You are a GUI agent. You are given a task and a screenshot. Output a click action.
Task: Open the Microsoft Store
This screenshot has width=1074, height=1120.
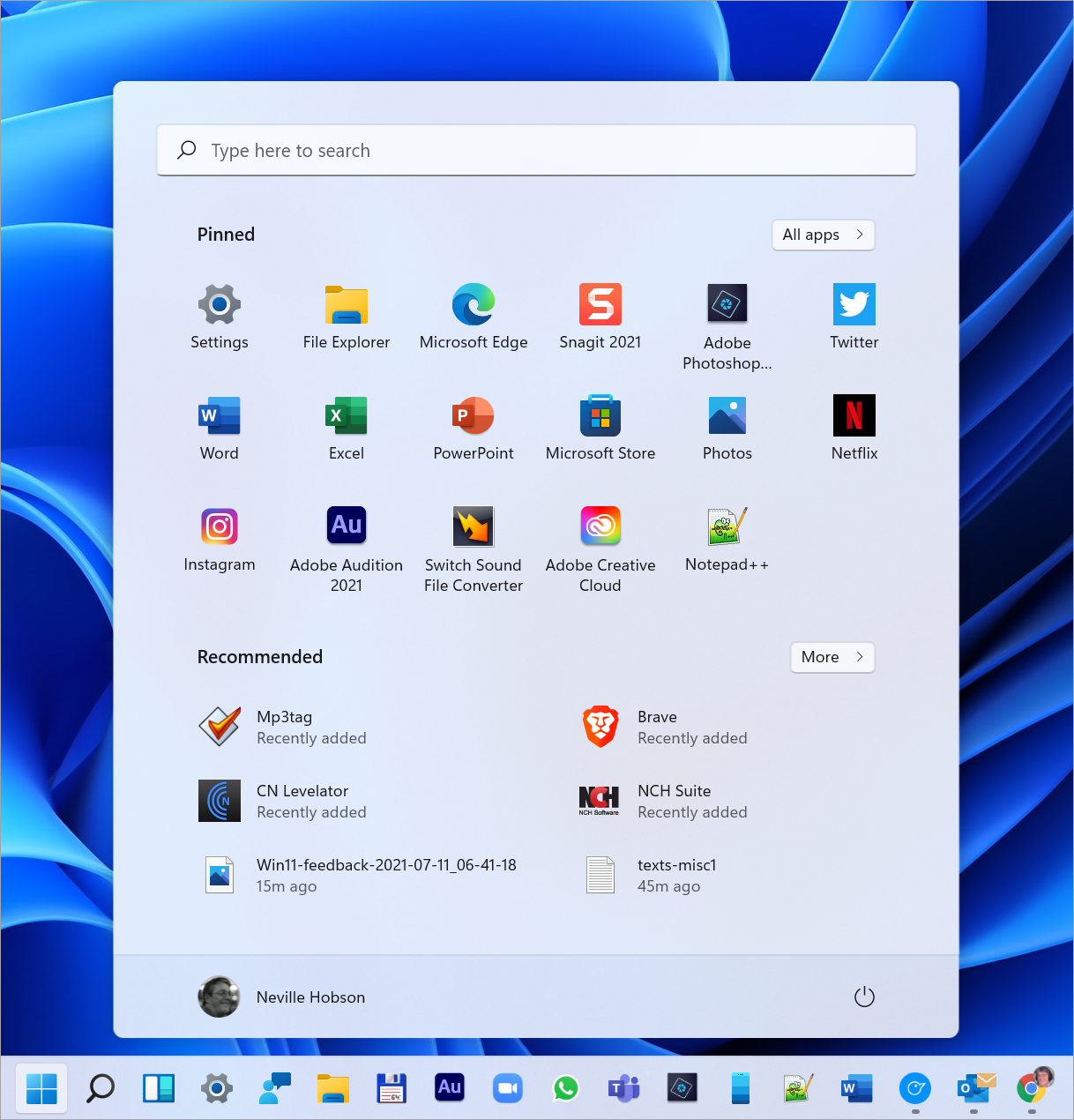[x=600, y=429]
